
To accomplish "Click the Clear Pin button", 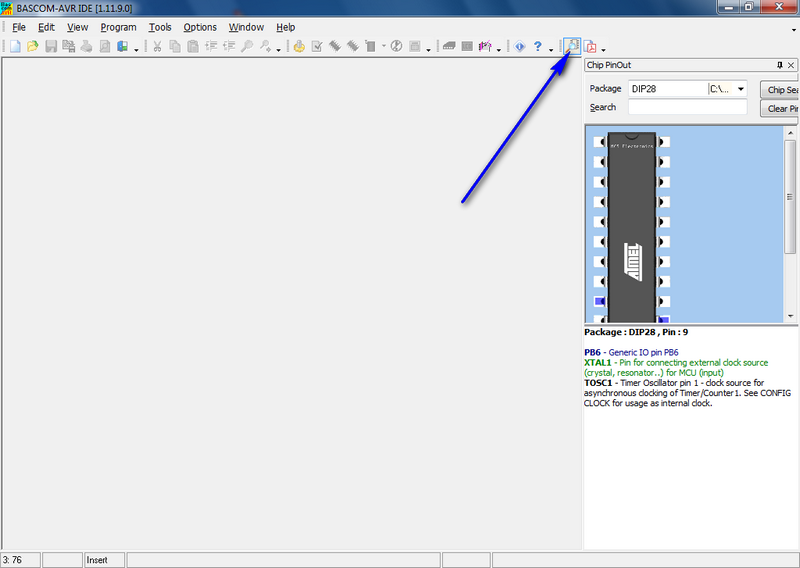I will coord(780,109).
